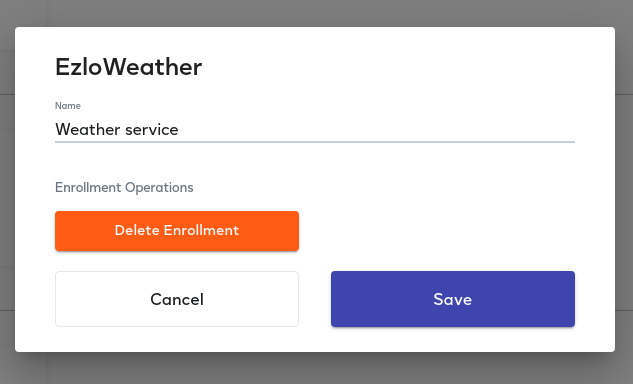The image size is (633, 384).
Task: Click the 'Cancel' text on white button
Action: click(x=177, y=299)
